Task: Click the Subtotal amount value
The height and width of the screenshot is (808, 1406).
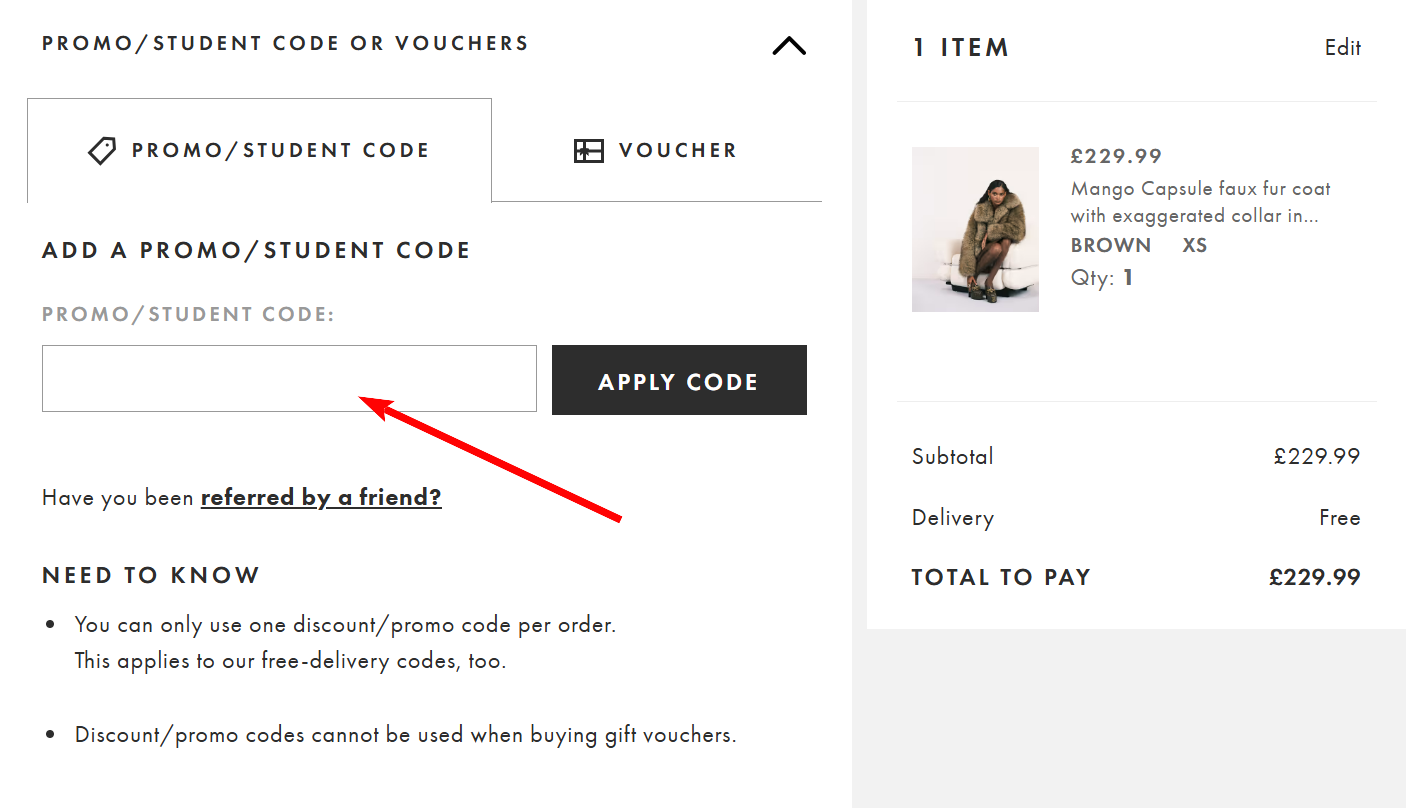Action: pos(1316,456)
